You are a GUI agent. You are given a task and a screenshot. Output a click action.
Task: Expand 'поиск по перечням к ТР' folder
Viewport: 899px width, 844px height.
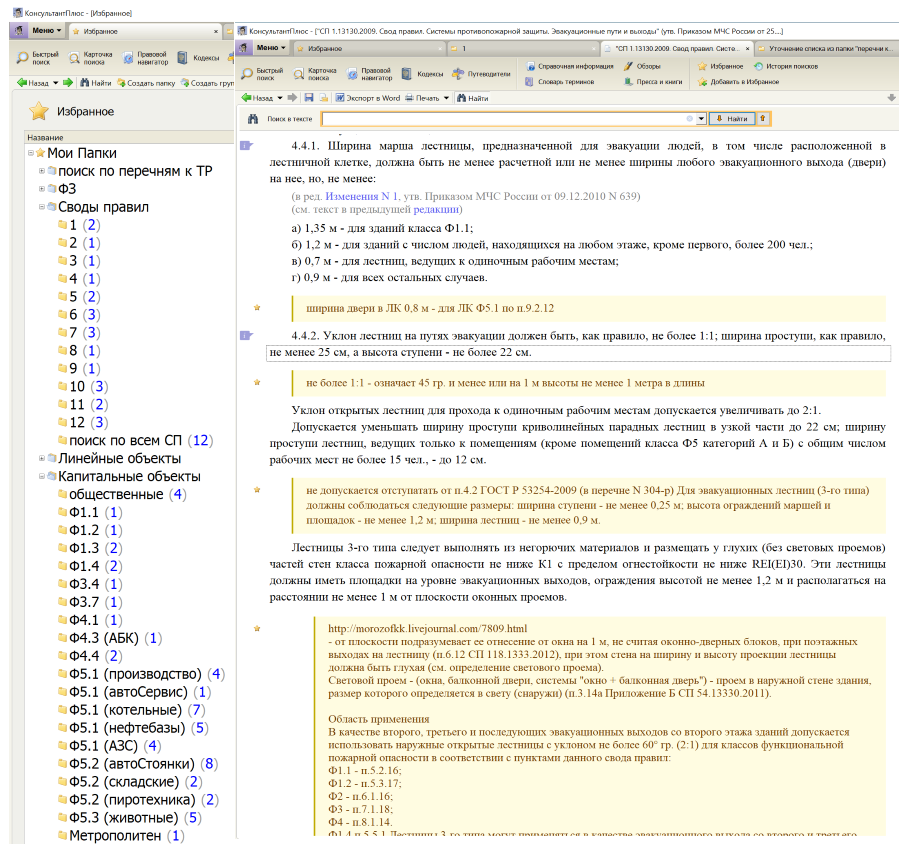coord(42,171)
